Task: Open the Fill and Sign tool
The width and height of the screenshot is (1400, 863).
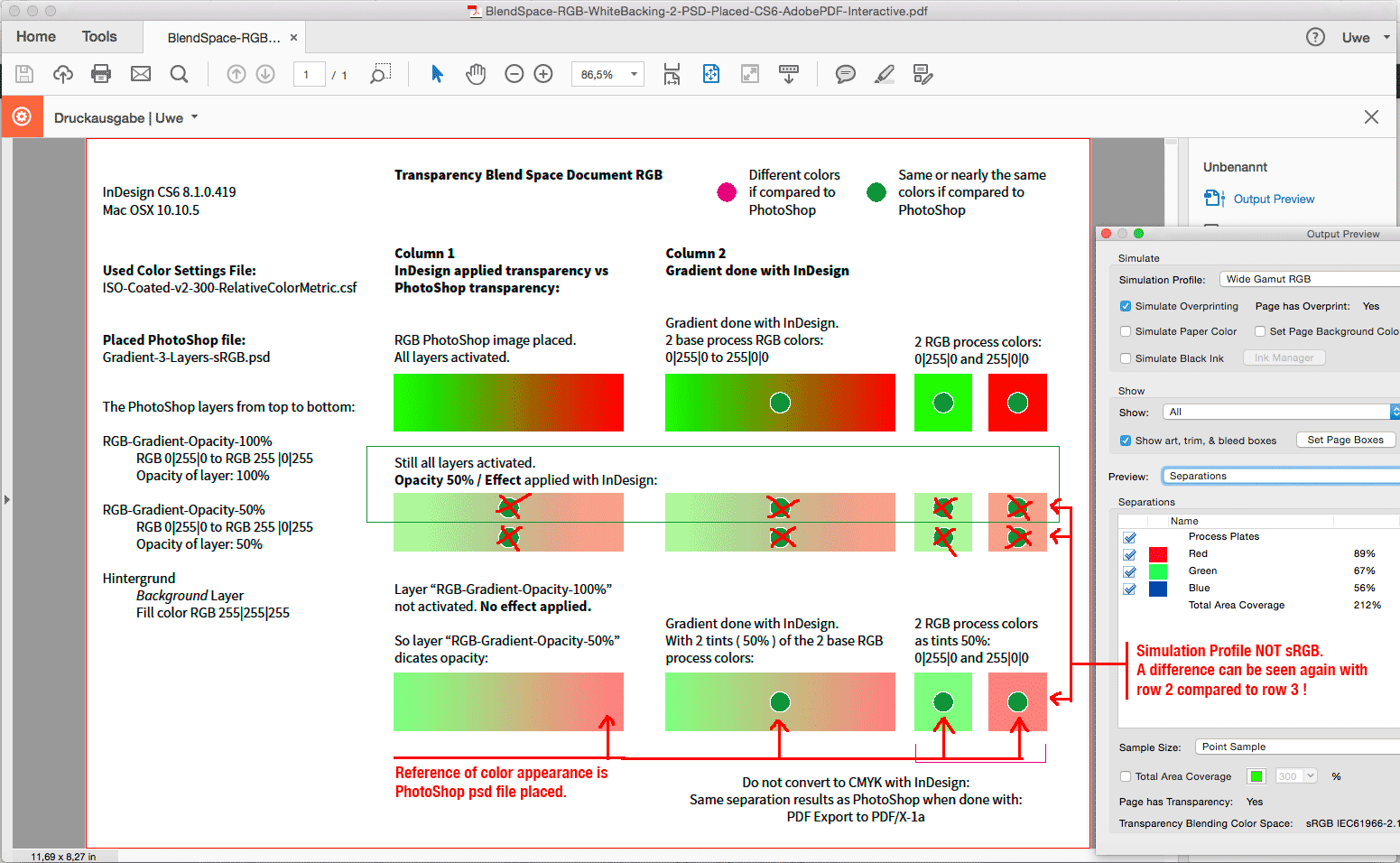Action: 923,74
